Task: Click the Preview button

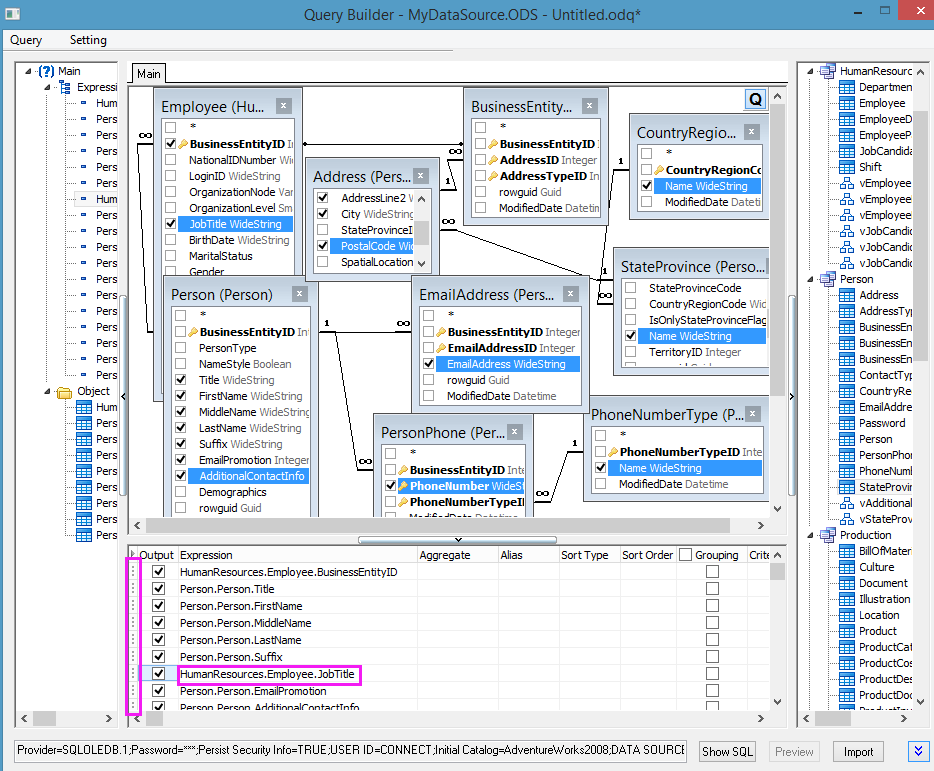Action: [793, 751]
